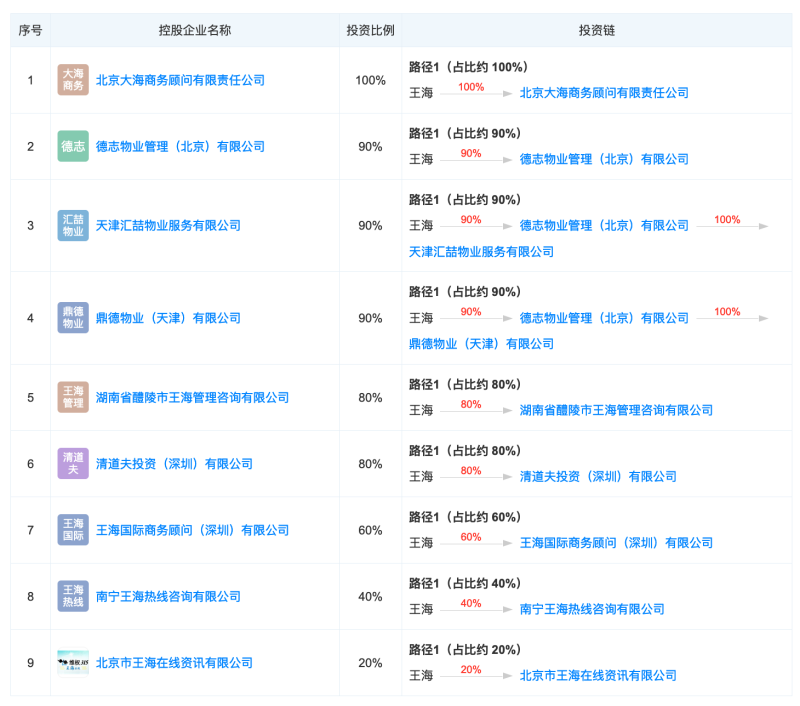The image size is (800, 706).
Task: Click the red 60% label on the arrow
Action: click(471, 537)
